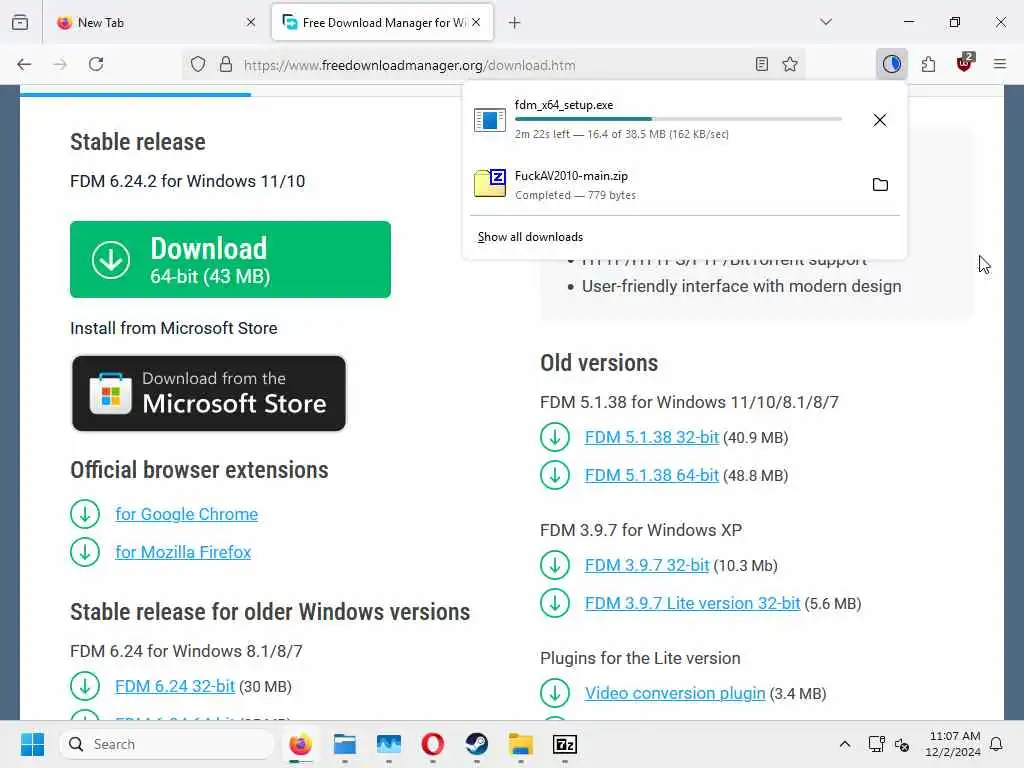The image size is (1024, 768).
Task: Open the Windows Start menu
Action: click(x=32, y=744)
